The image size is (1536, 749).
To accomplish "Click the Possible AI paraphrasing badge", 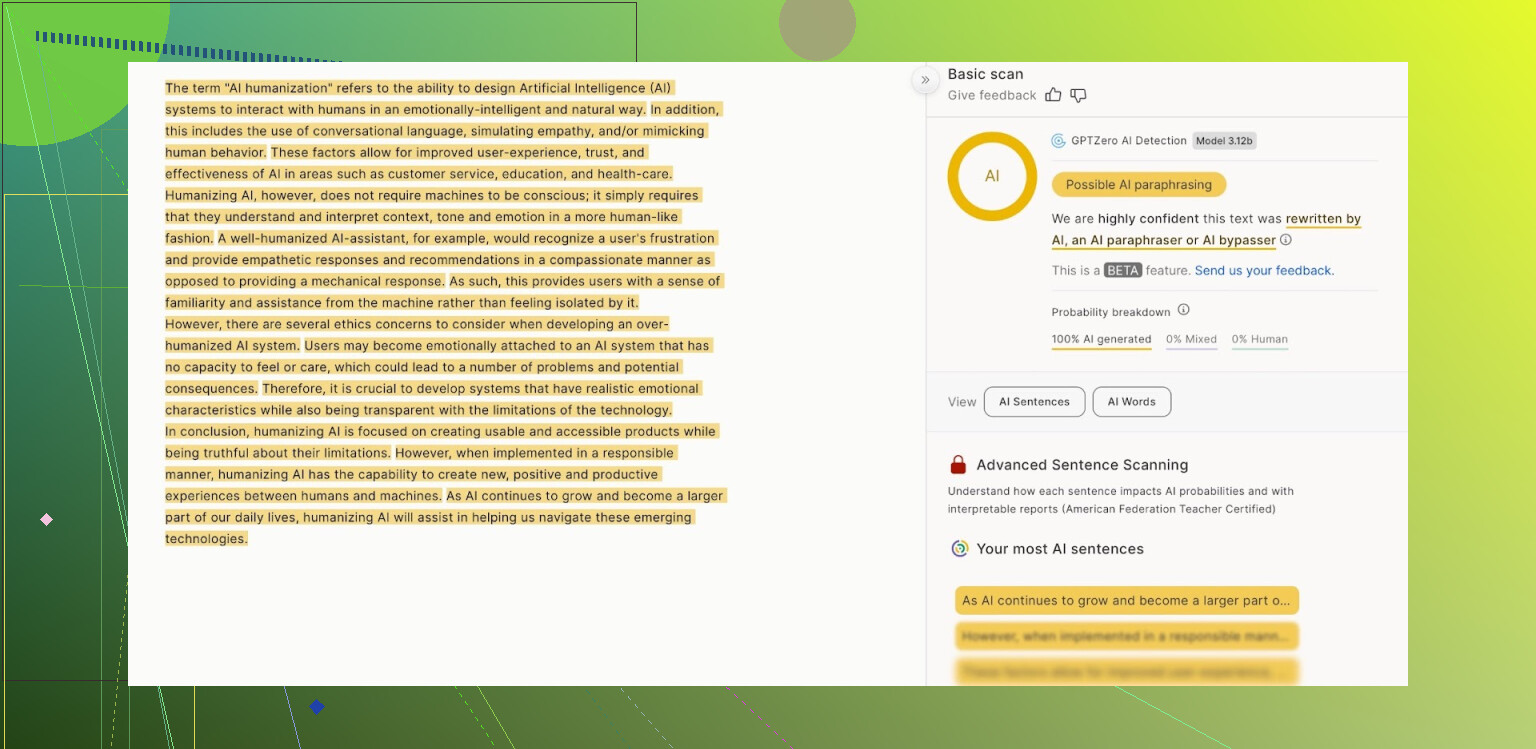I will pos(1138,185).
